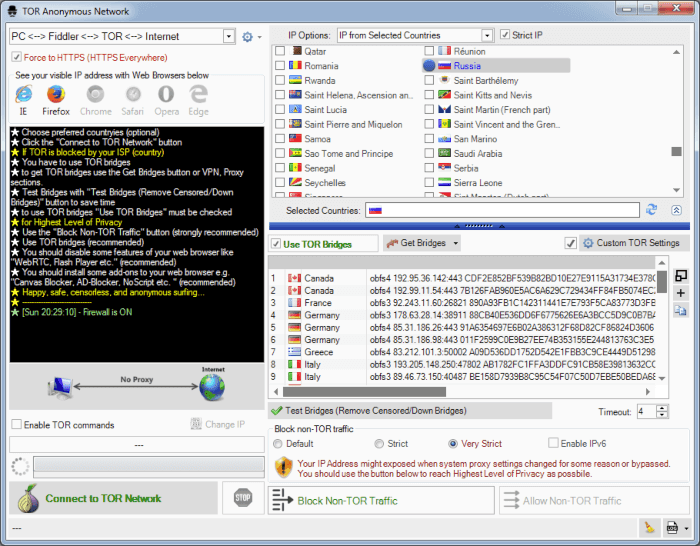This screenshot has height=546, width=700.
Task: Click the Internet globe icon
Action: (x=212, y=387)
